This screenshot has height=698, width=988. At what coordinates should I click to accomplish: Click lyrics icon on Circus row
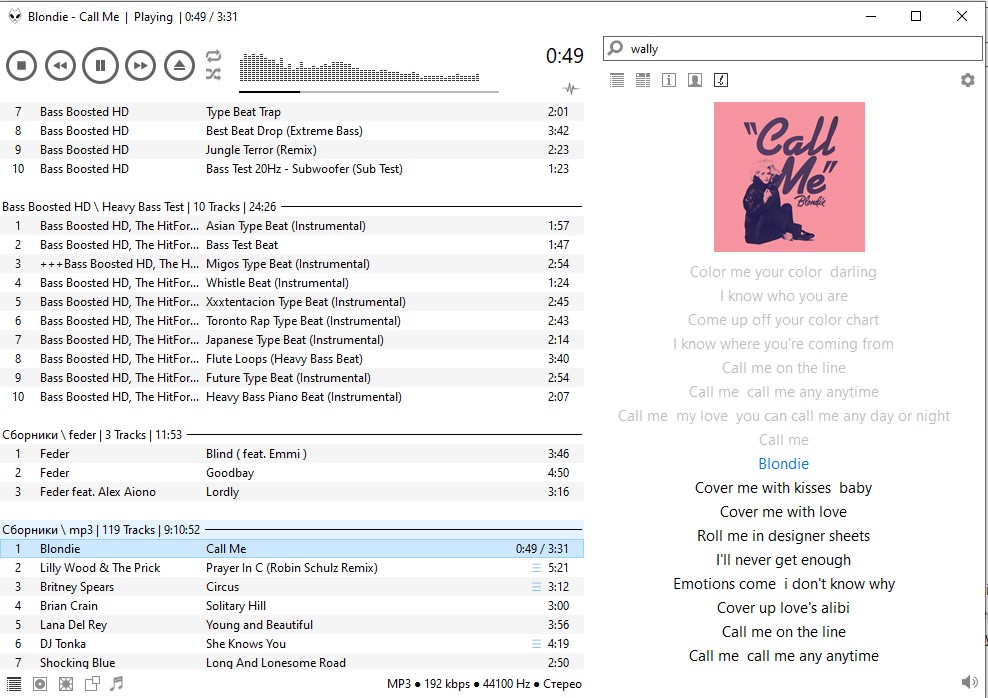(x=536, y=586)
